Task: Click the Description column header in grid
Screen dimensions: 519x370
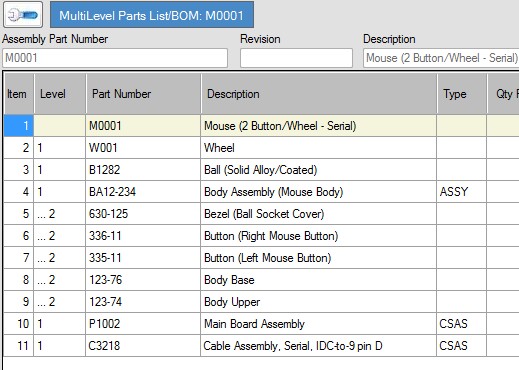Action: (x=319, y=94)
